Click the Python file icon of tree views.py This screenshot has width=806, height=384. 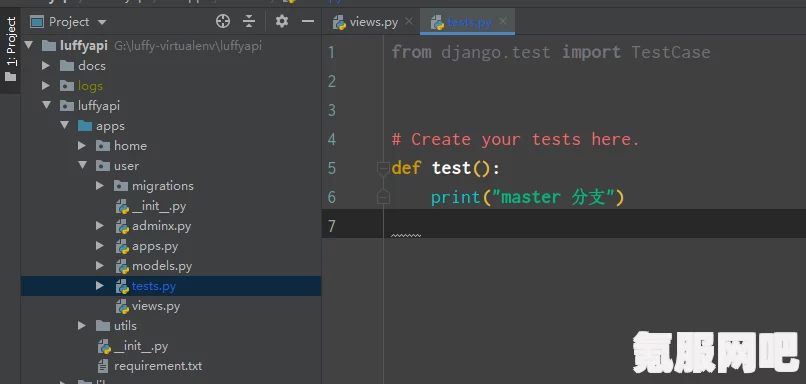pyautogui.click(x=122, y=306)
